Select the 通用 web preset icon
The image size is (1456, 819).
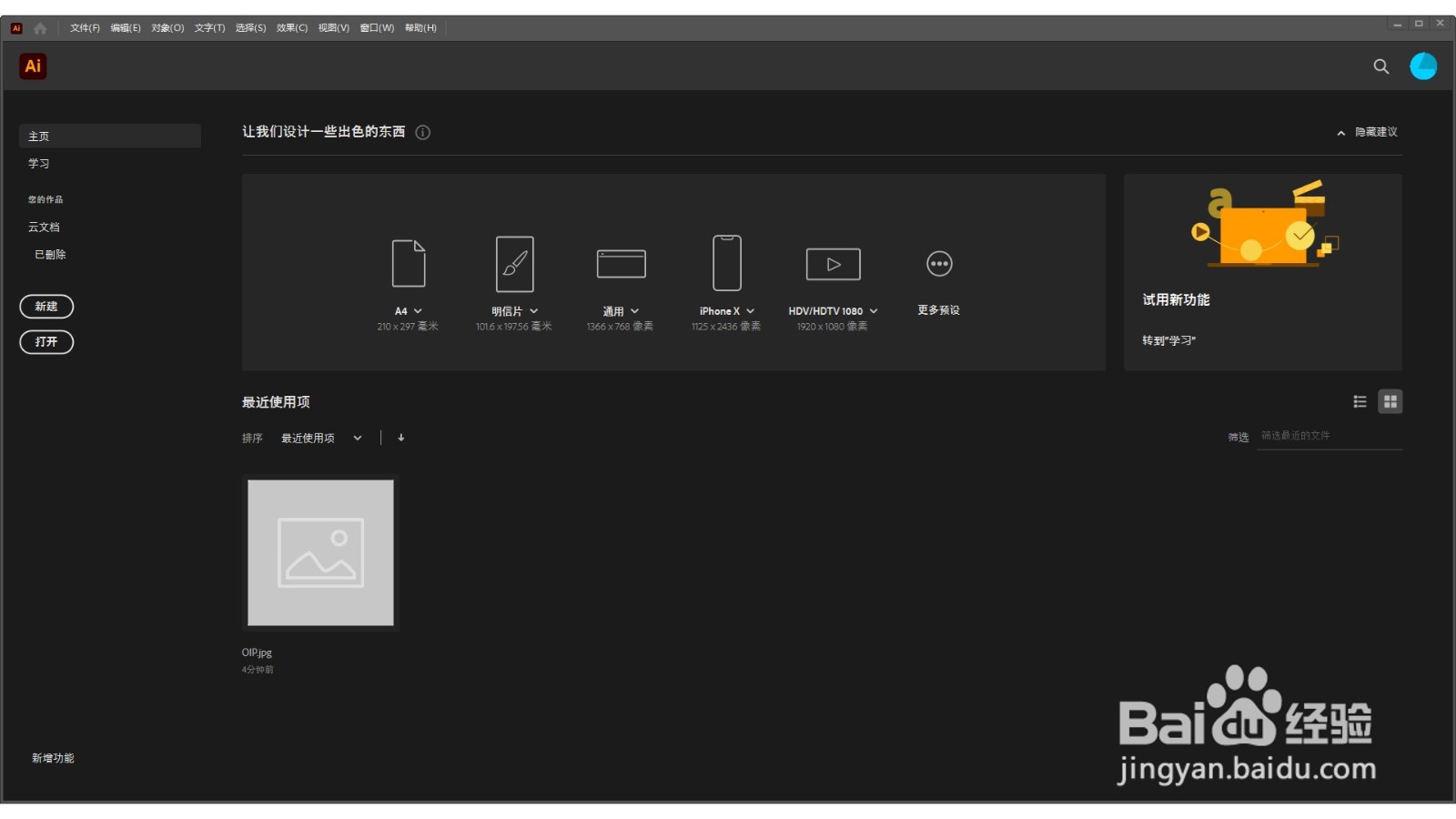(622, 264)
